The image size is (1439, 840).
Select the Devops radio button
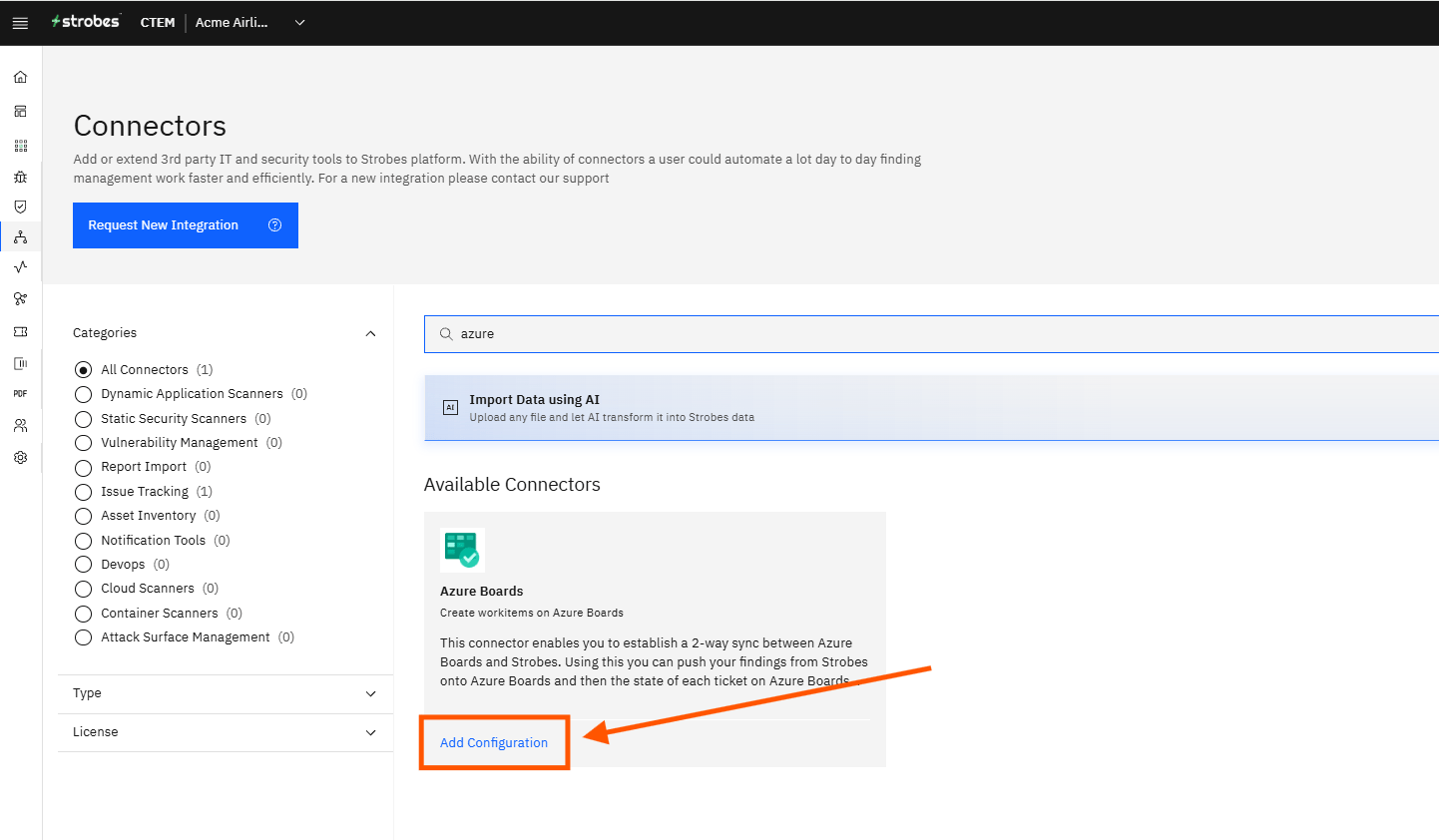tap(83, 565)
